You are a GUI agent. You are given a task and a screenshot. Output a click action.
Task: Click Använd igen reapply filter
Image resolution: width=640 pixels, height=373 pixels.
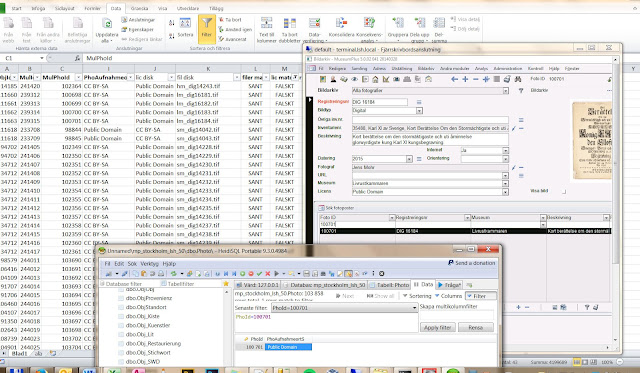point(235,29)
